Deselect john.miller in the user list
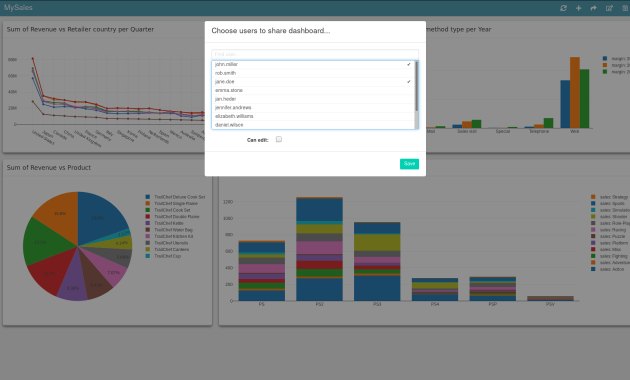The height and width of the screenshot is (380, 630). [x=313, y=64]
